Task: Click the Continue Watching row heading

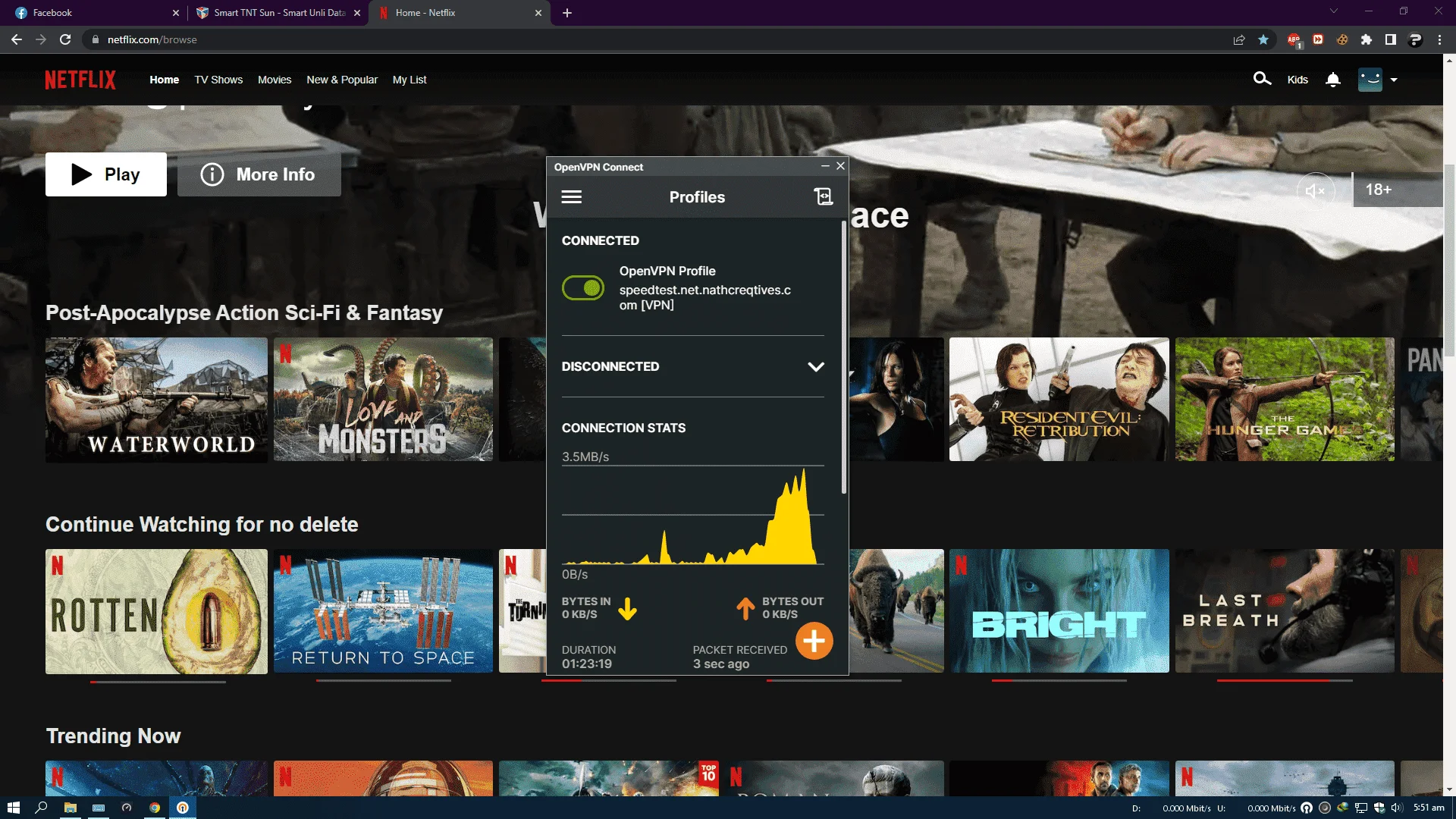Action: (x=202, y=524)
